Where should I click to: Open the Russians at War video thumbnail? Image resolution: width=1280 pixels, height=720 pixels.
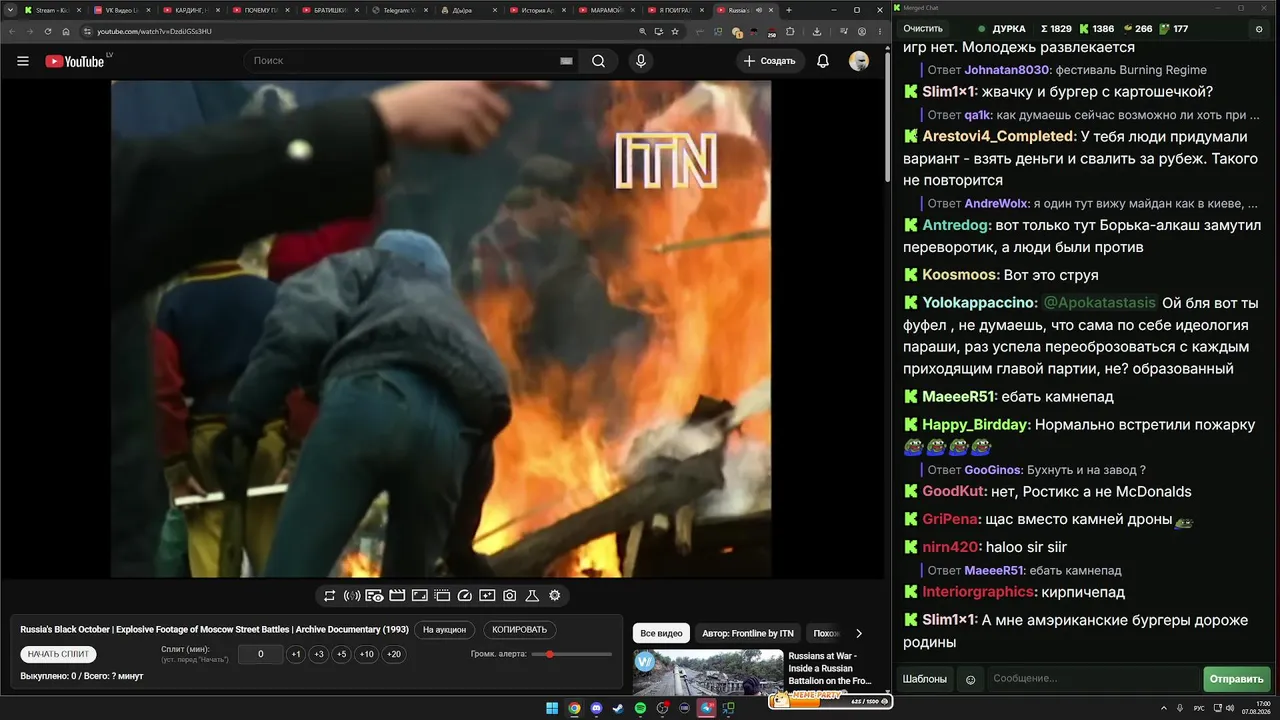coord(708,673)
